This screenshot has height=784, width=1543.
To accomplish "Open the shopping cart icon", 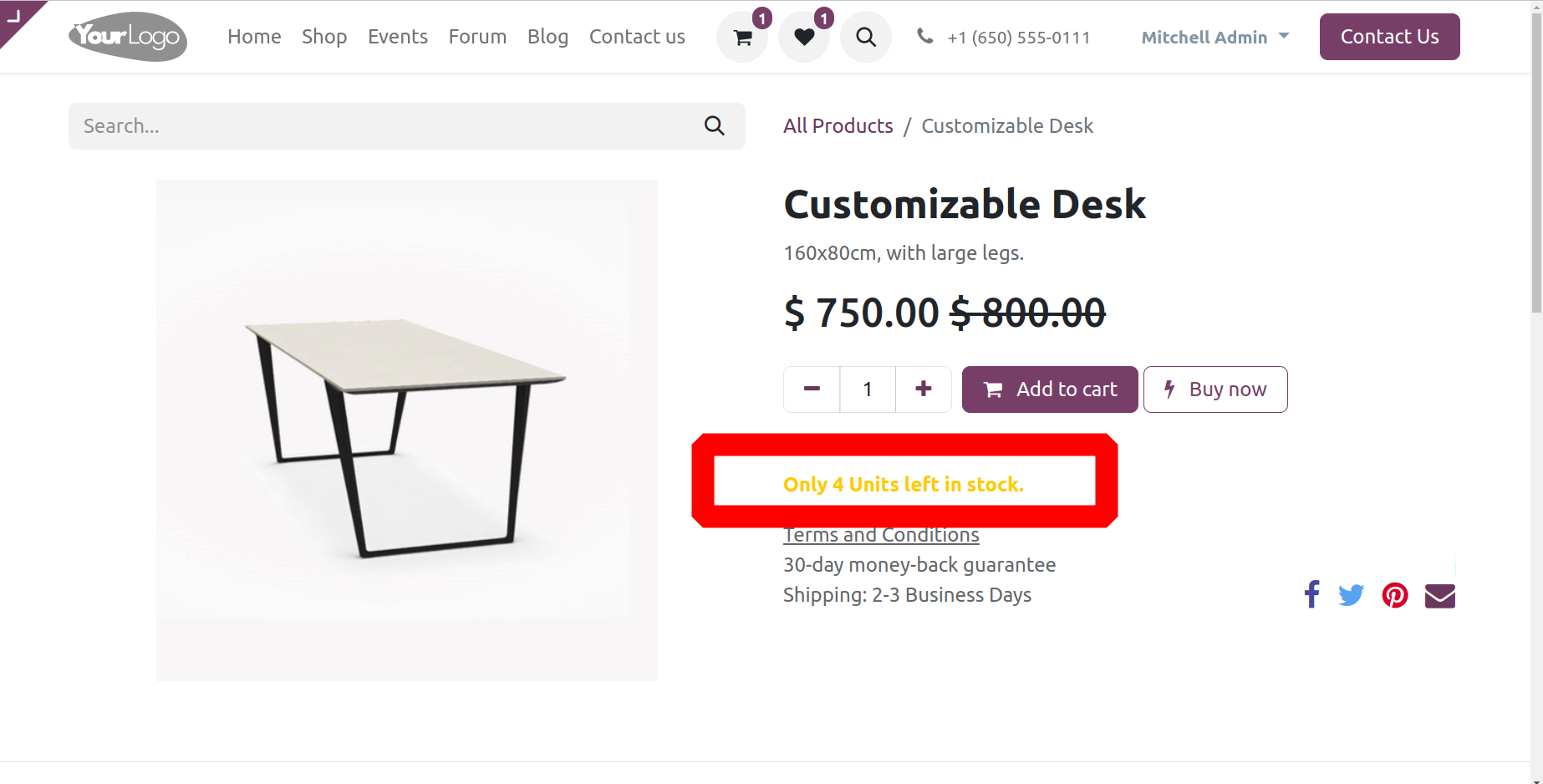I will [742, 38].
